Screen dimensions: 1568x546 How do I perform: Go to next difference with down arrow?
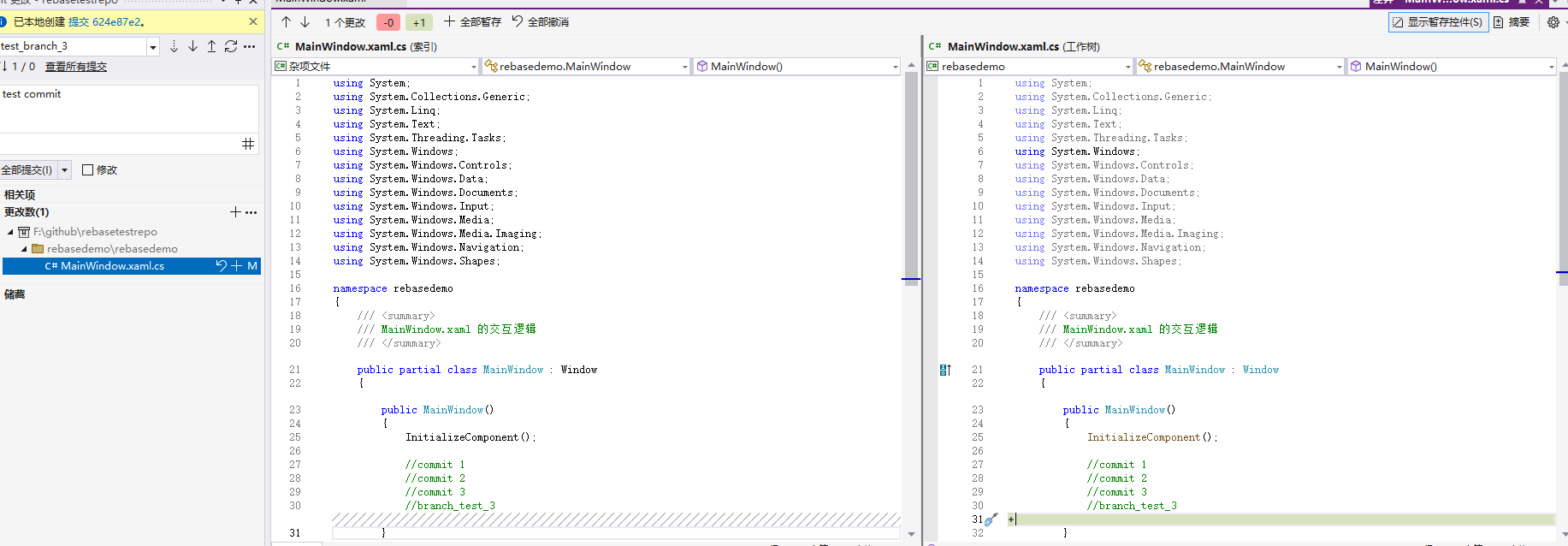305,21
